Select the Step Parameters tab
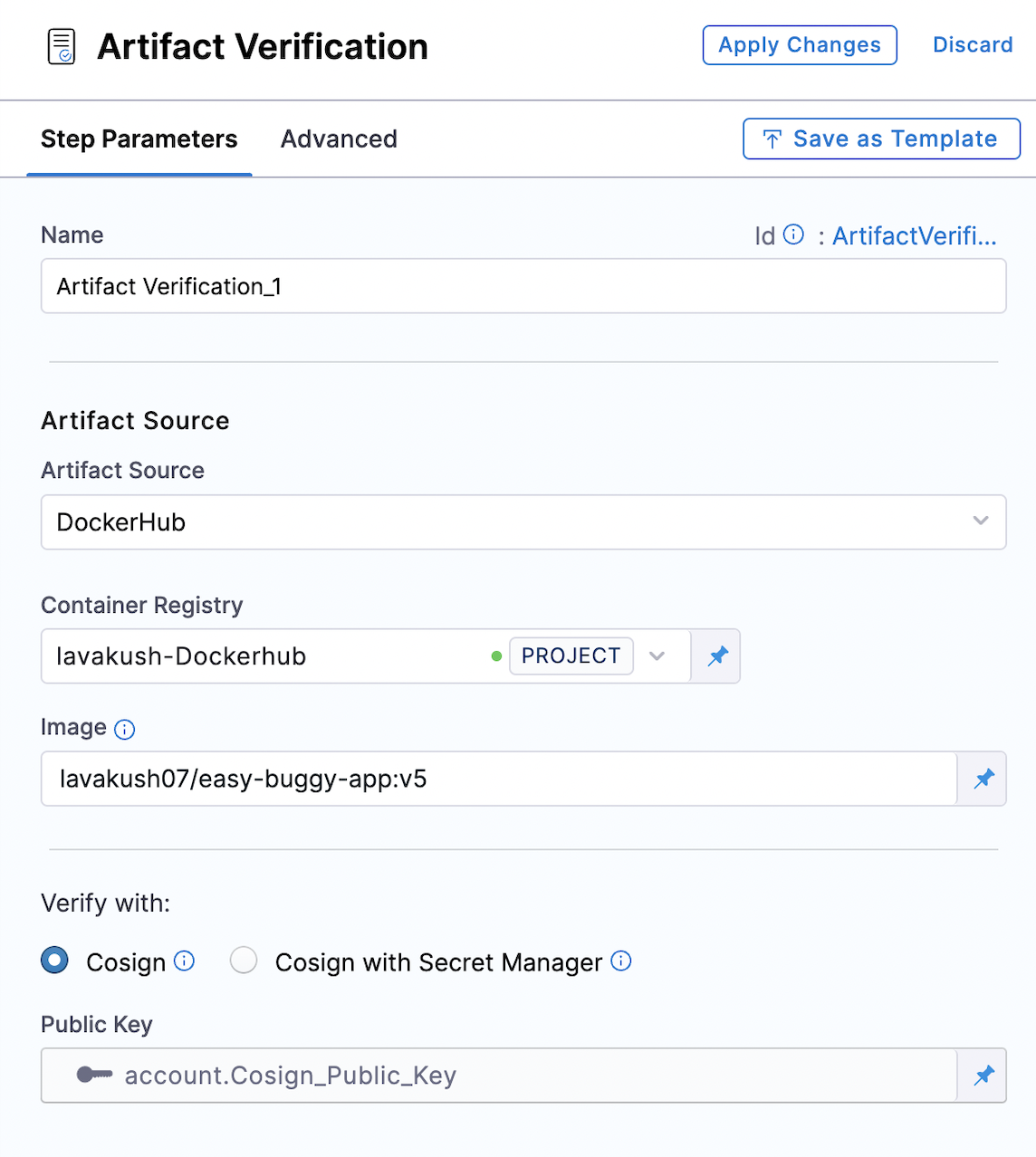Image resolution: width=1036 pixels, height=1157 pixels. click(139, 139)
